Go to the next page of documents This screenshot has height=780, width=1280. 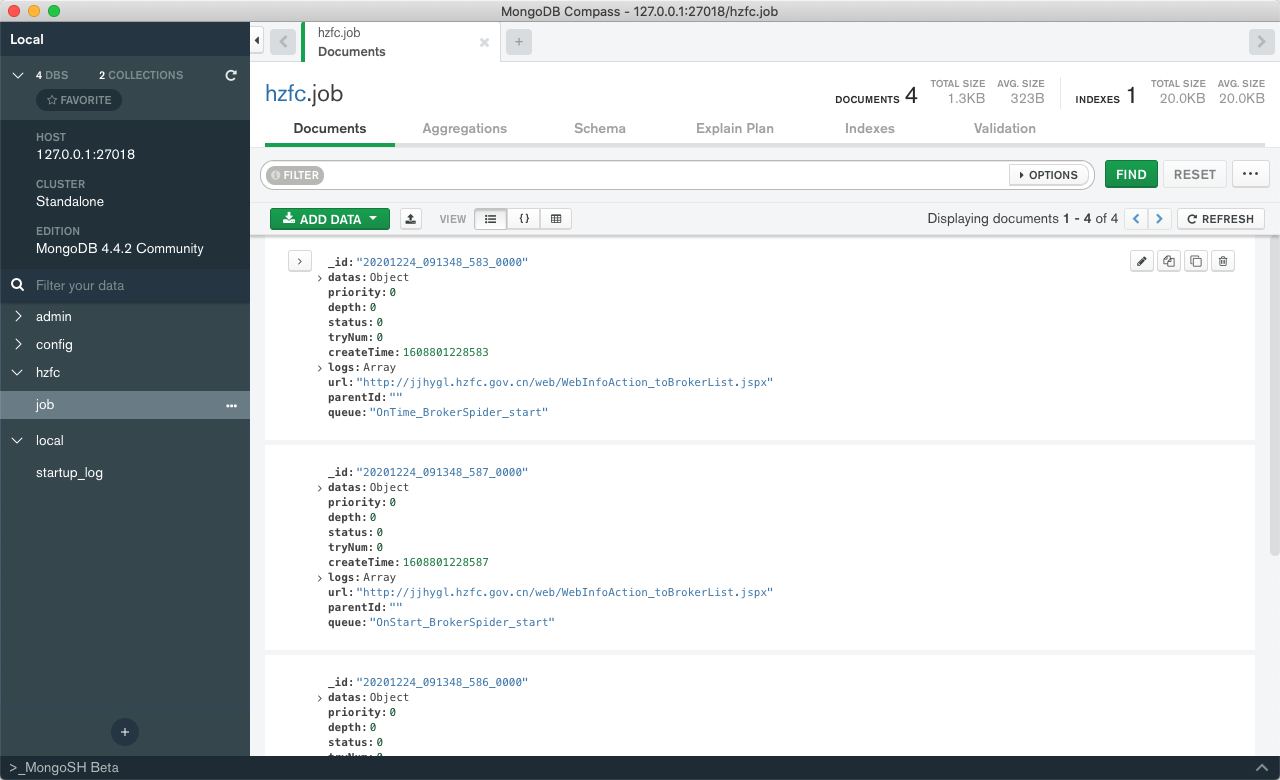click(1160, 219)
